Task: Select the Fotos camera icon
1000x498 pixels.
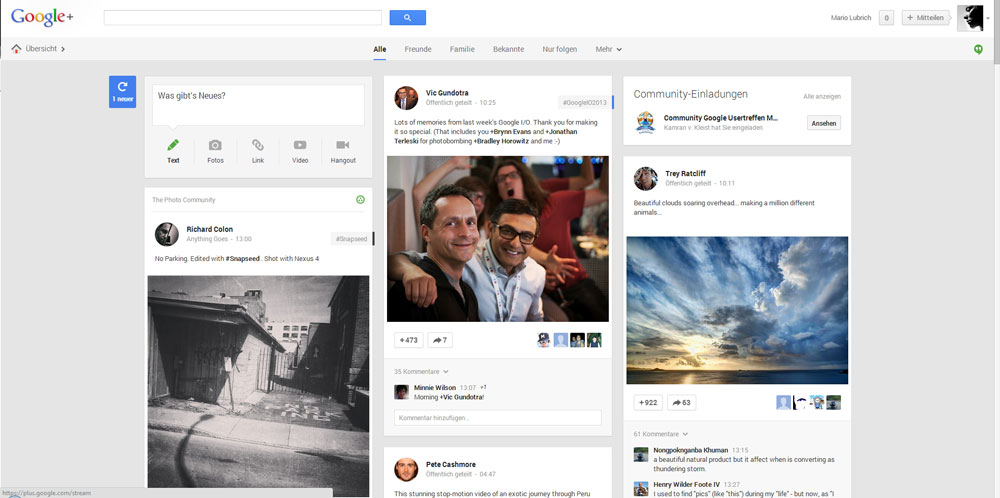Action: tap(215, 146)
